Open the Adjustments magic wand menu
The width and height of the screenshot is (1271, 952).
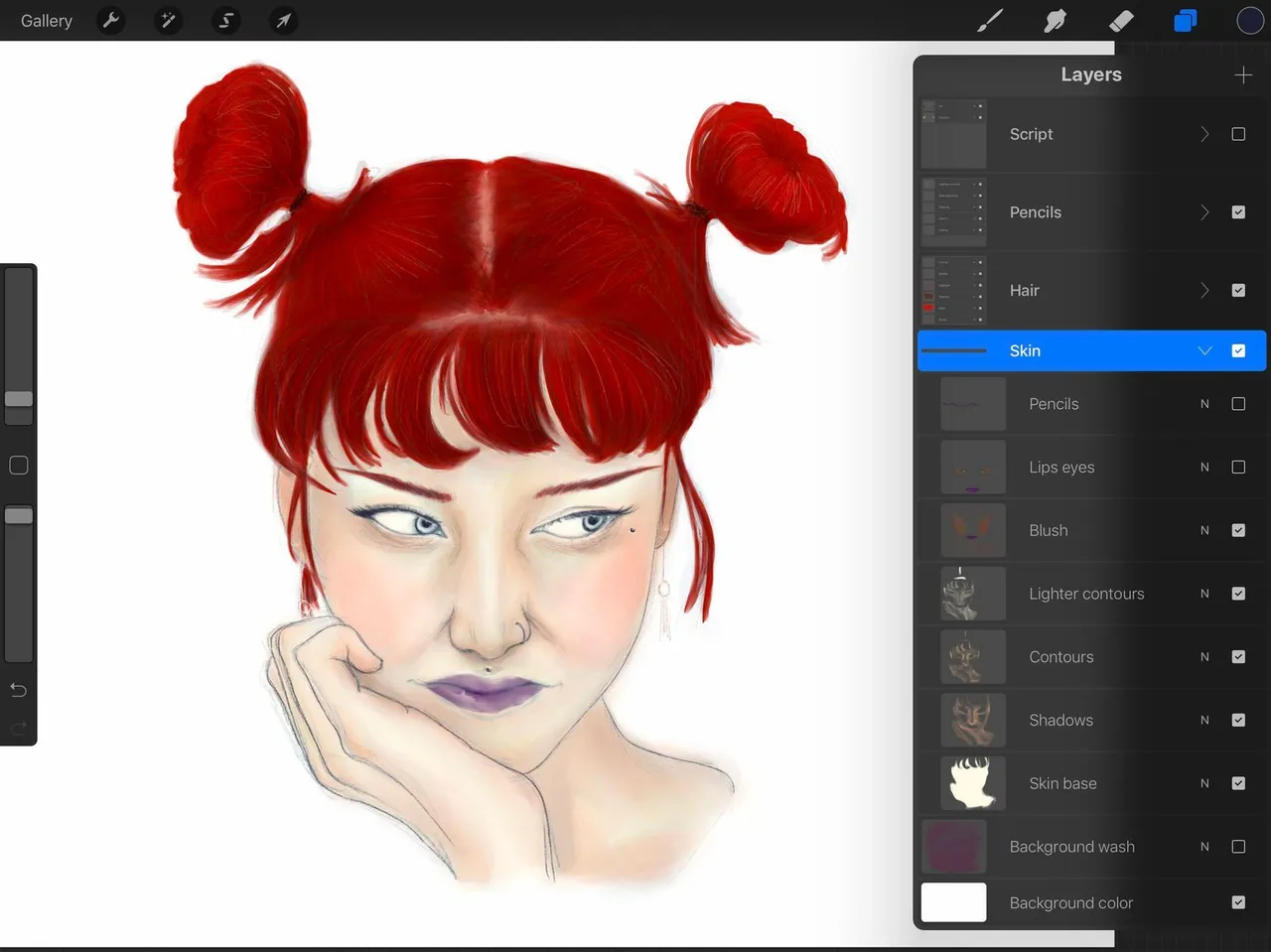[x=169, y=21]
